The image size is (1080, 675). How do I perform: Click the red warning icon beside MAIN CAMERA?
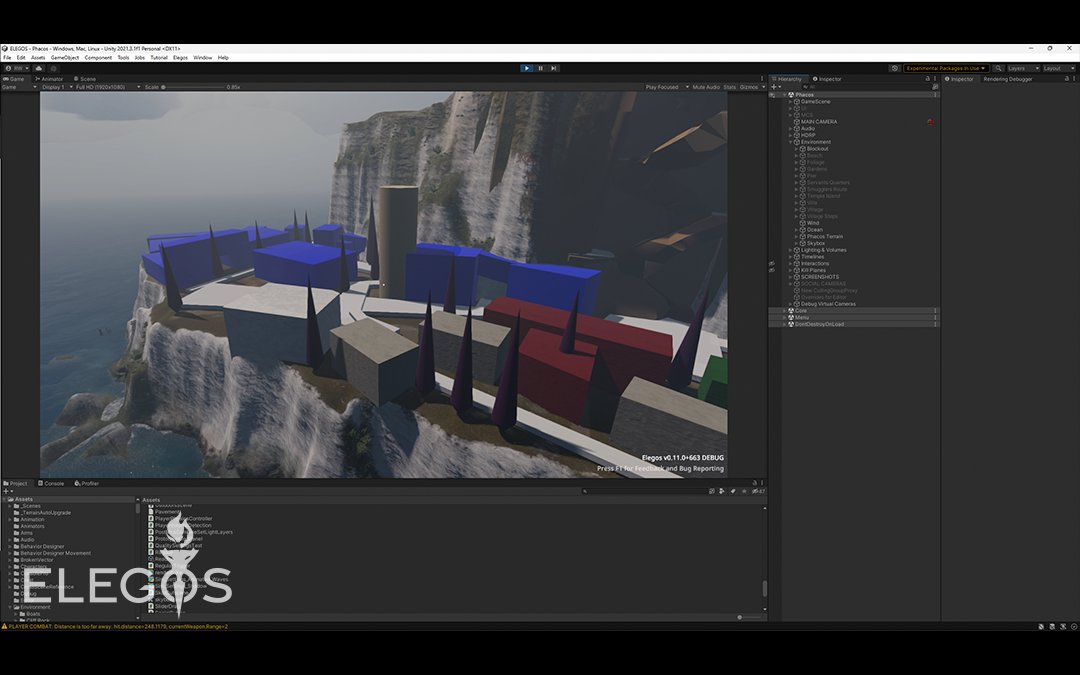pyautogui.click(x=930, y=121)
